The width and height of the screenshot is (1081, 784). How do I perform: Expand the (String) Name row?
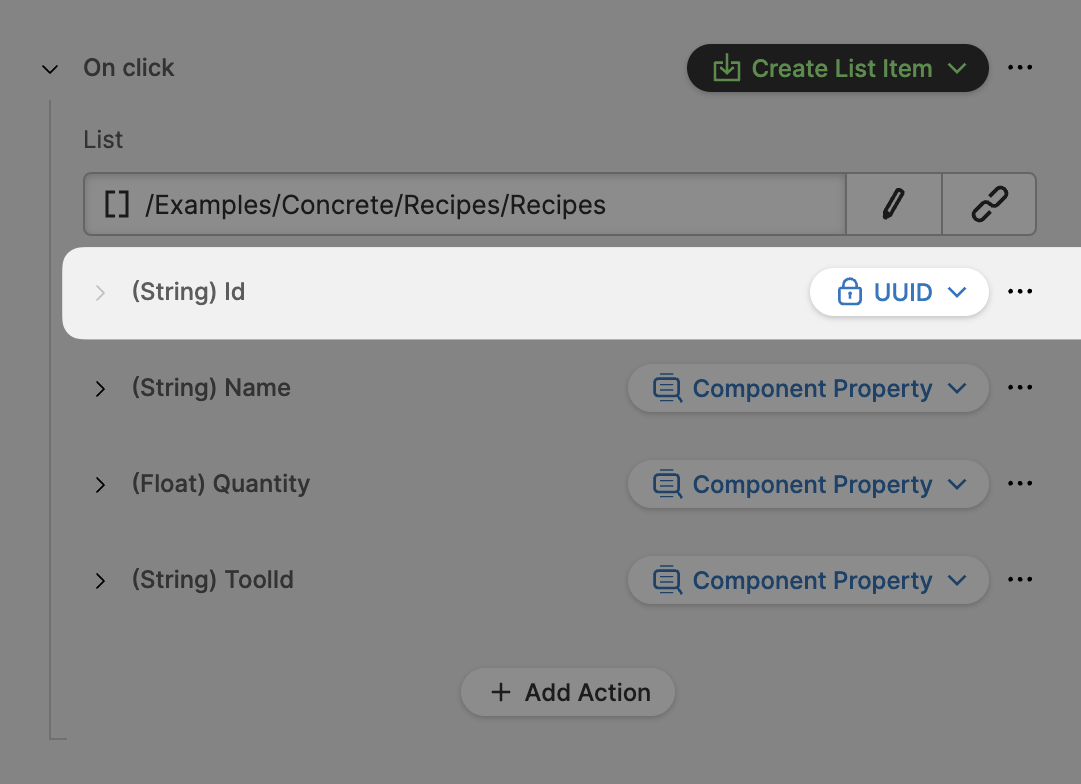100,388
